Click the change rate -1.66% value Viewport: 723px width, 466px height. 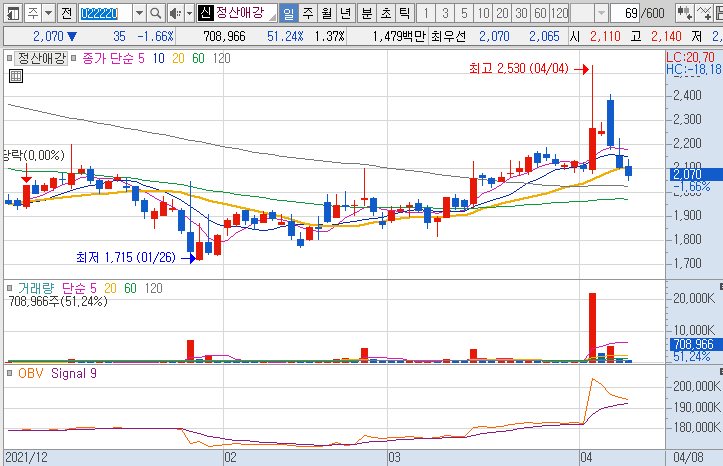pos(156,36)
